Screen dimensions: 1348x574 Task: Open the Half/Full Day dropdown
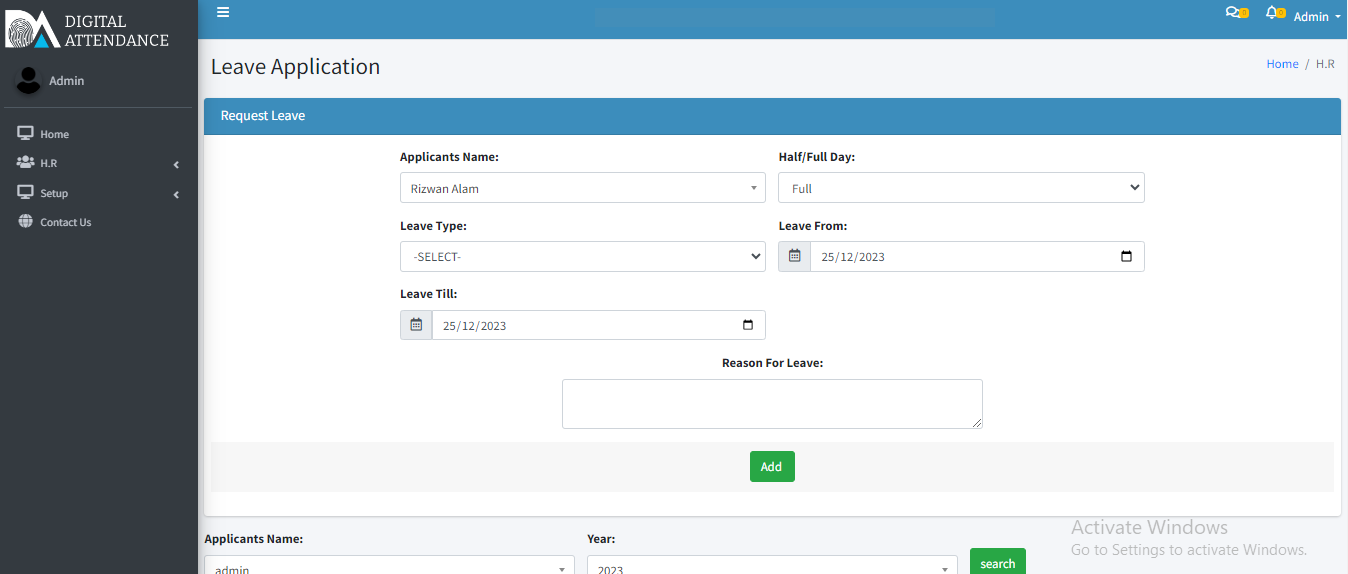pos(961,188)
